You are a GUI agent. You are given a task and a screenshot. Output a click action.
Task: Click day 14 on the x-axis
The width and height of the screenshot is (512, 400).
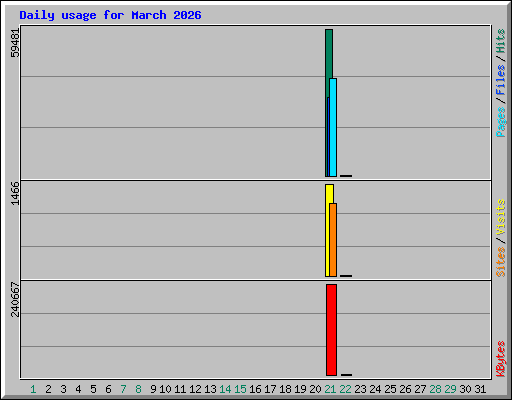click(225, 389)
